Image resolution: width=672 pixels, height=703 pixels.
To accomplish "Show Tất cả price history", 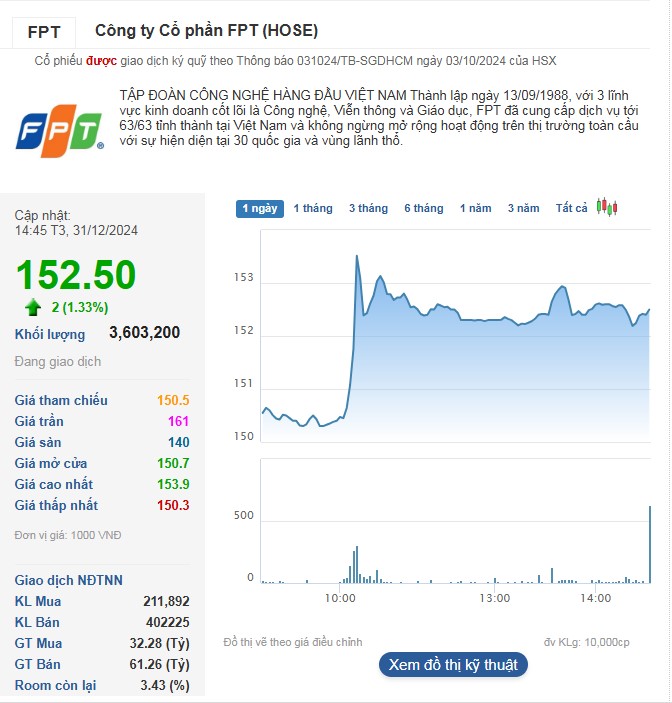I will coord(572,208).
